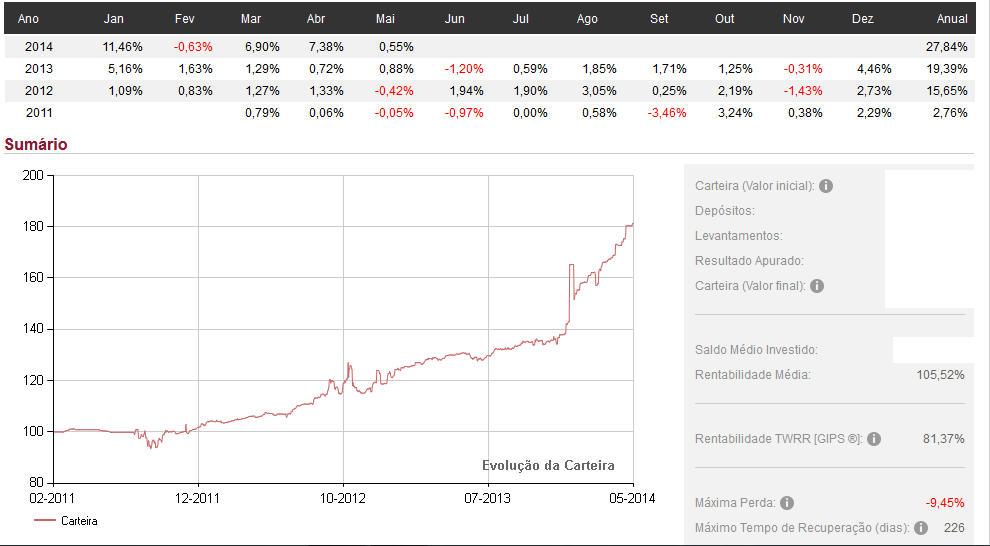Click info icon beside Carteira (Valor inicial)

point(826,186)
